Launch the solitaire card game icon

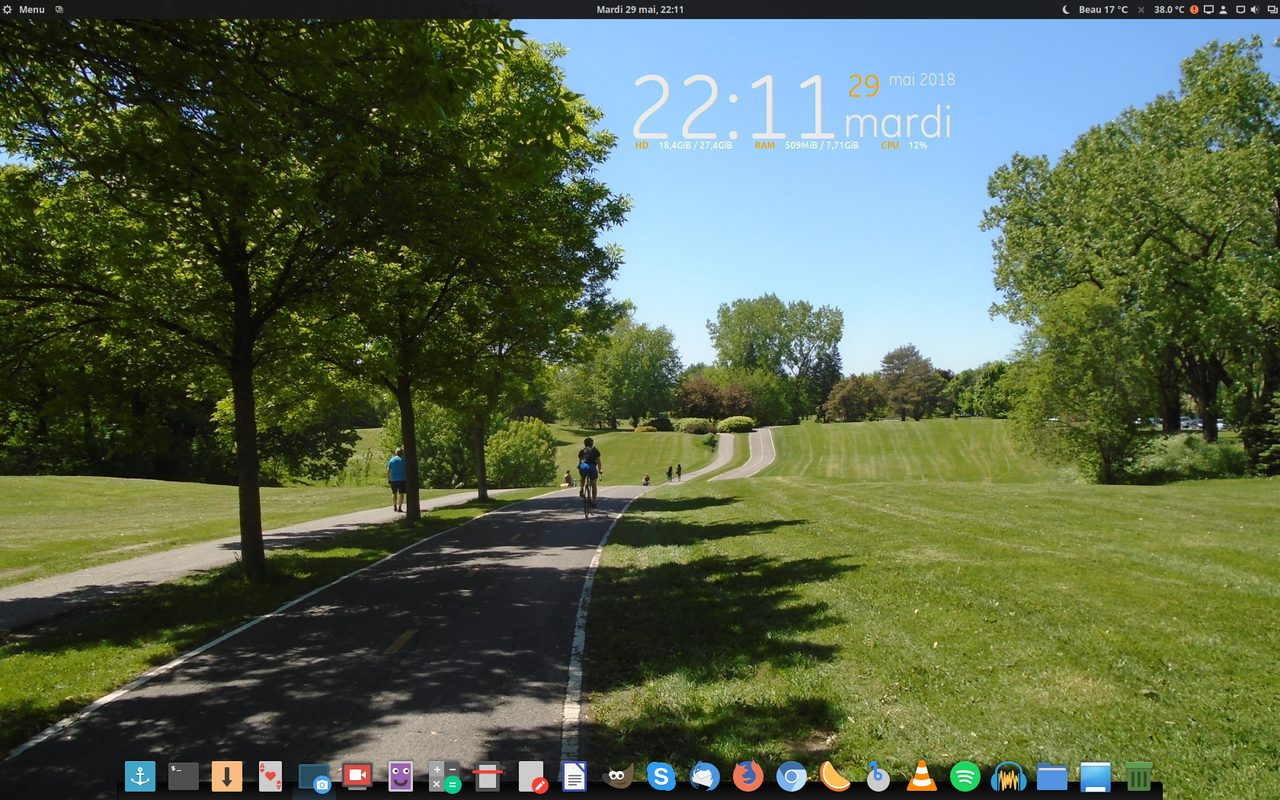(x=270, y=776)
